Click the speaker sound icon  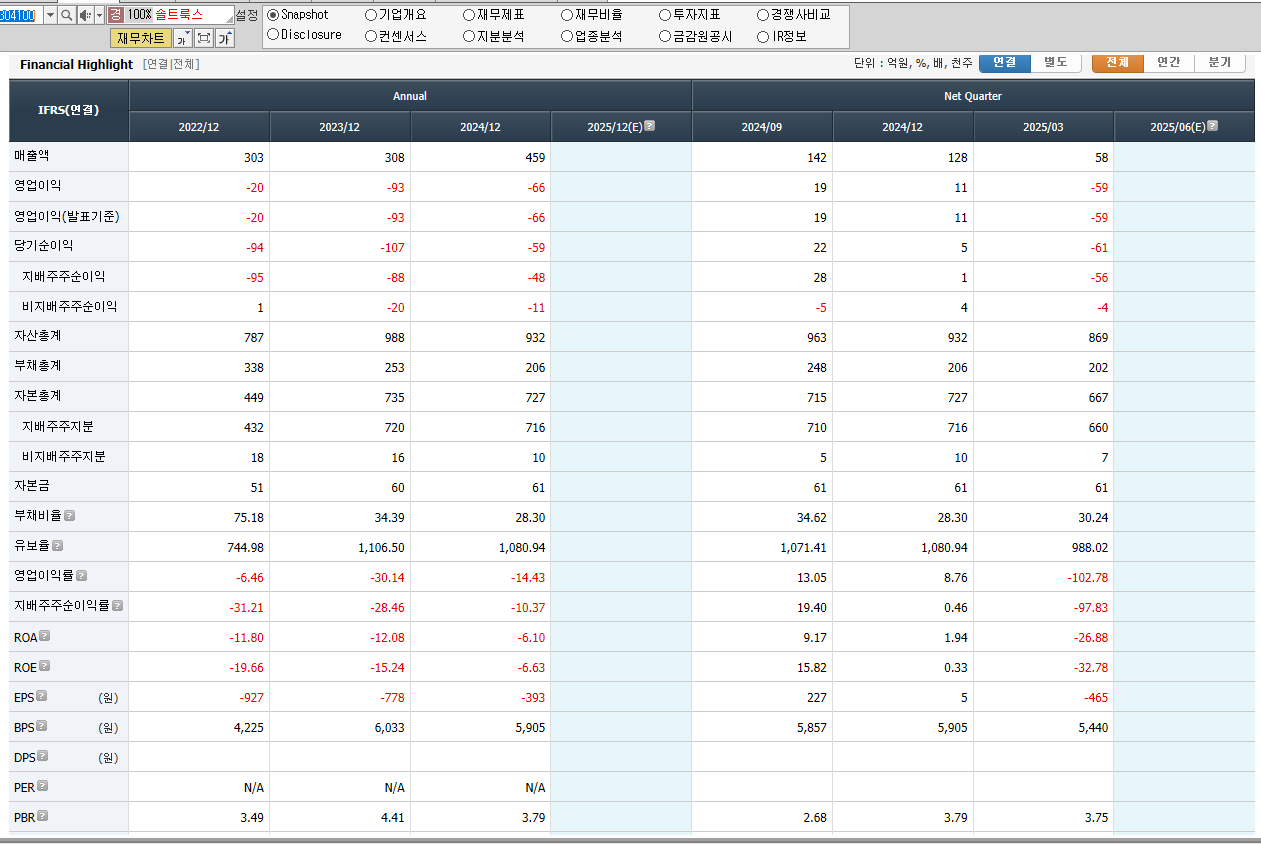(x=85, y=15)
